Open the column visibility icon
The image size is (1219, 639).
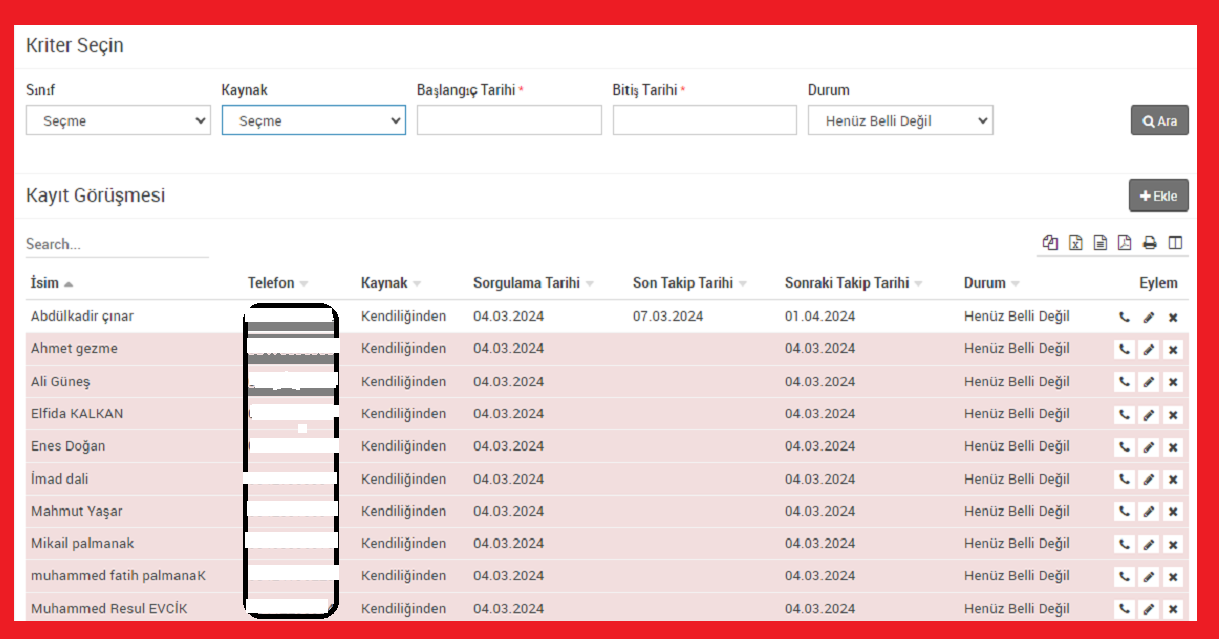1175,243
